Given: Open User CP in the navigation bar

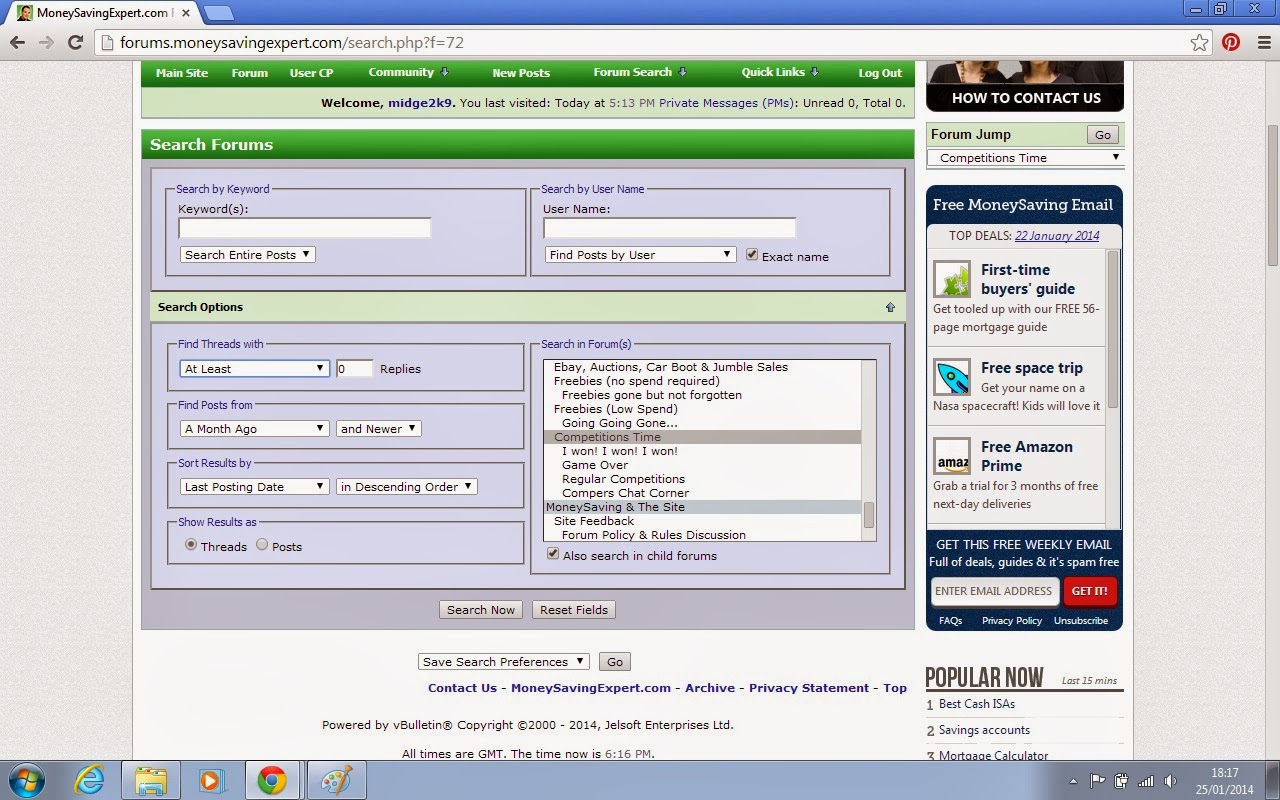Looking at the screenshot, I should pos(311,73).
